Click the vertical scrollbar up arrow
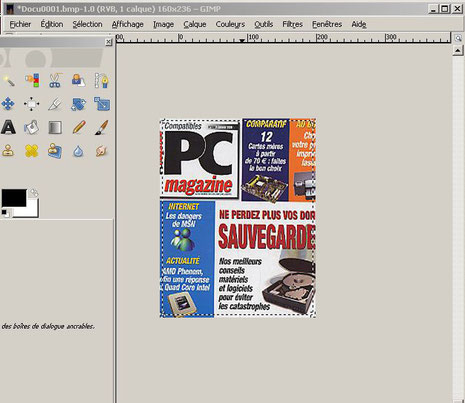Image resolution: width=465 pixels, height=403 pixels. click(x=458, y=51)
